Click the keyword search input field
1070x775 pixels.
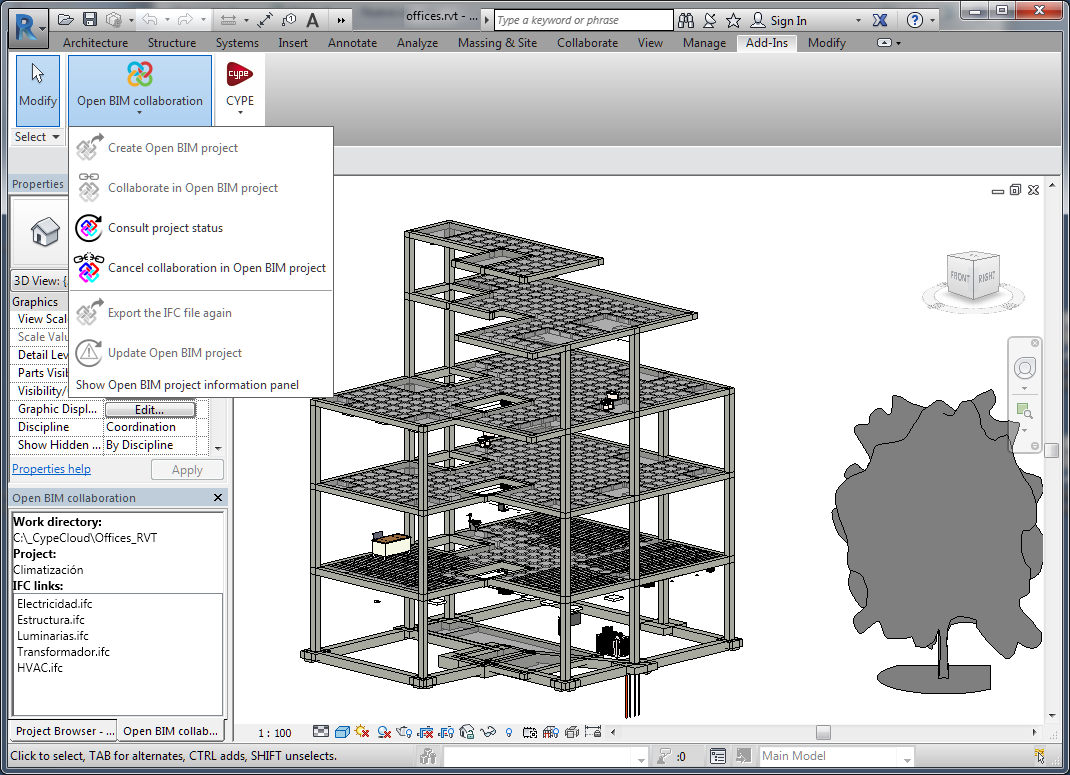coord(583,20)
